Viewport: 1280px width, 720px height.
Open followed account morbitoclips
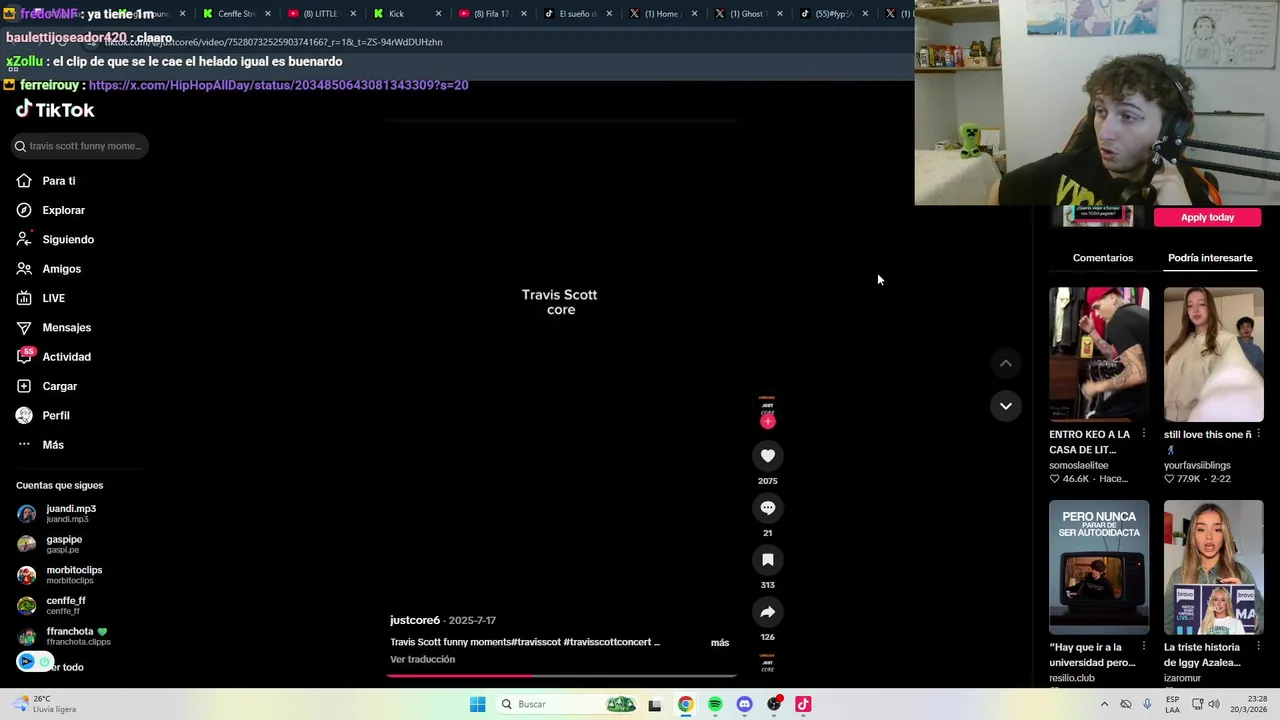click(x=74, y=575)
